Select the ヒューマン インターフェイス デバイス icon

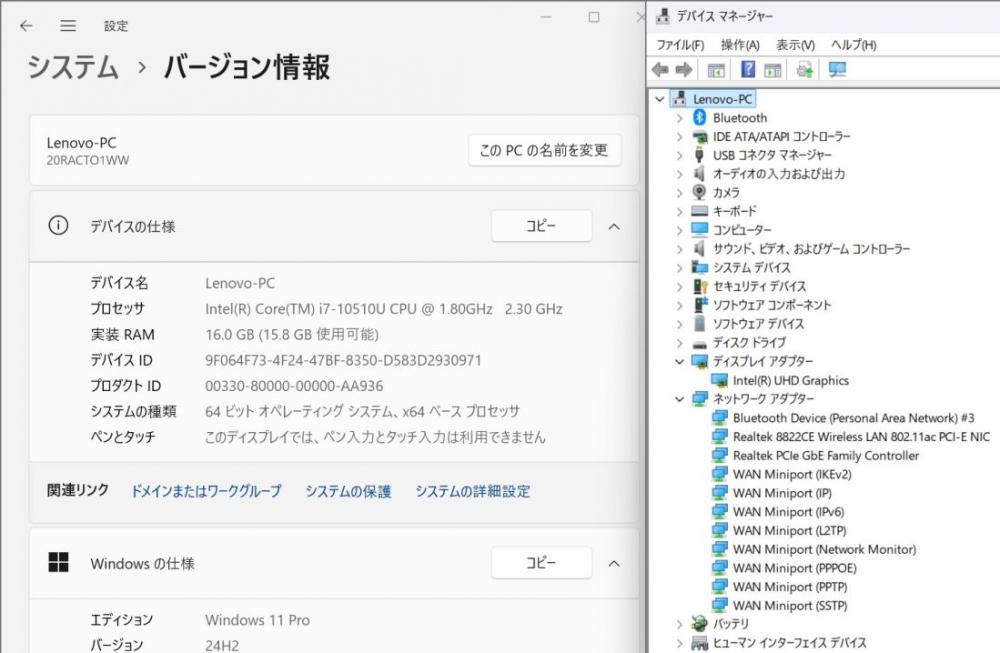(700, 642)
